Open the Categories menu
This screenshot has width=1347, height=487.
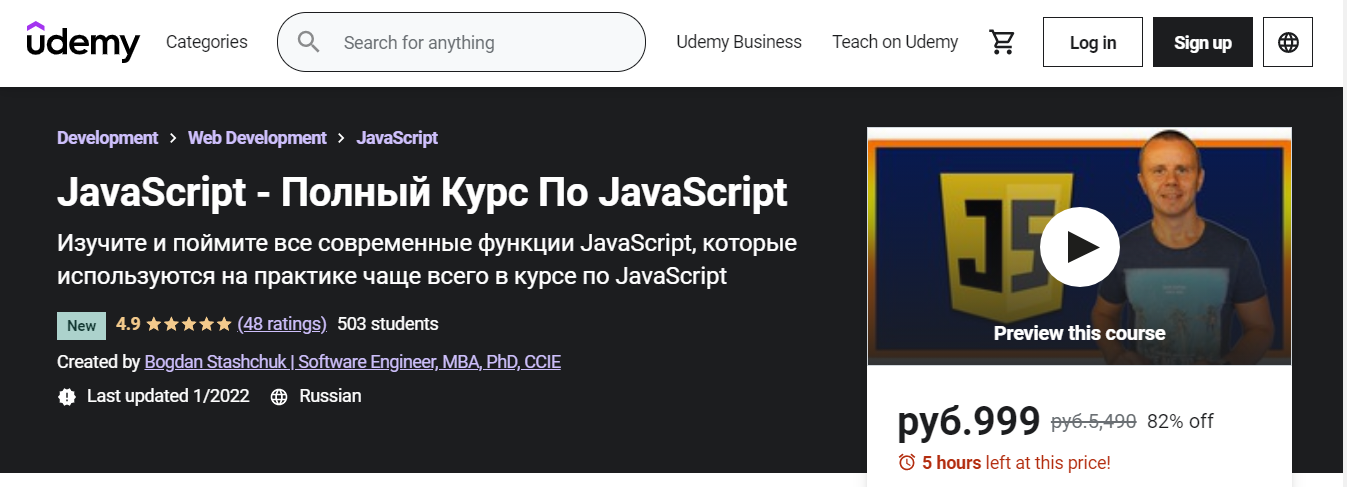[x=207, y=42]
